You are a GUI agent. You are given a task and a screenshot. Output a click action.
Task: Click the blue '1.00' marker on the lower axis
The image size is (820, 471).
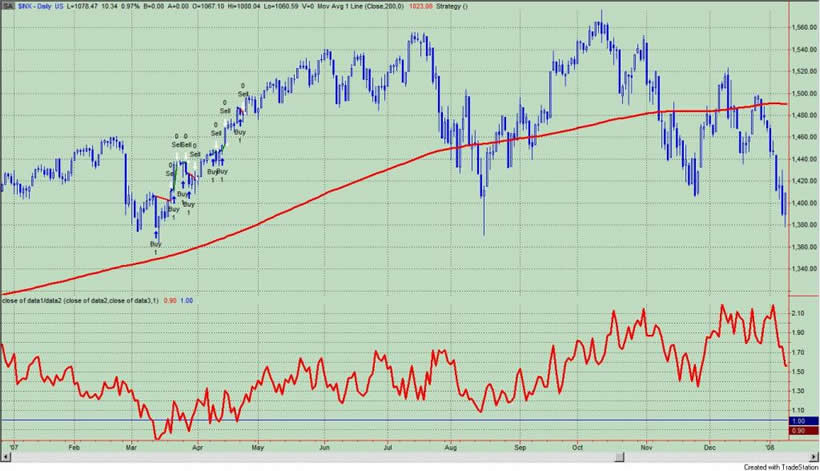[803, 421]
